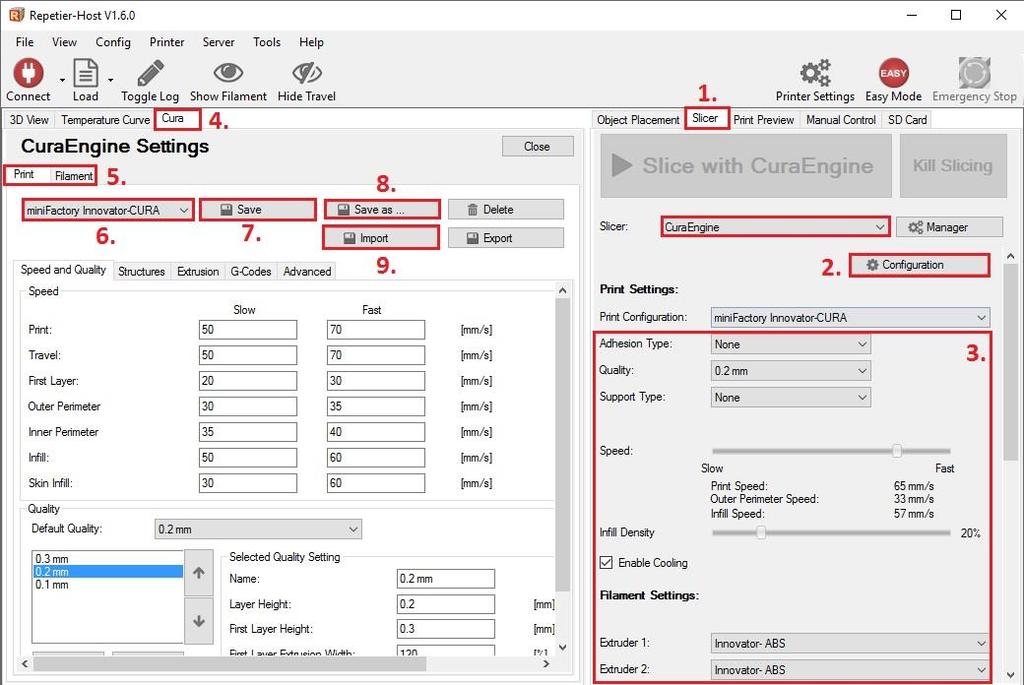The image size is (1024, 685).
Task: Switch to the Temperature Curve tab
Action: click(105, 119)
